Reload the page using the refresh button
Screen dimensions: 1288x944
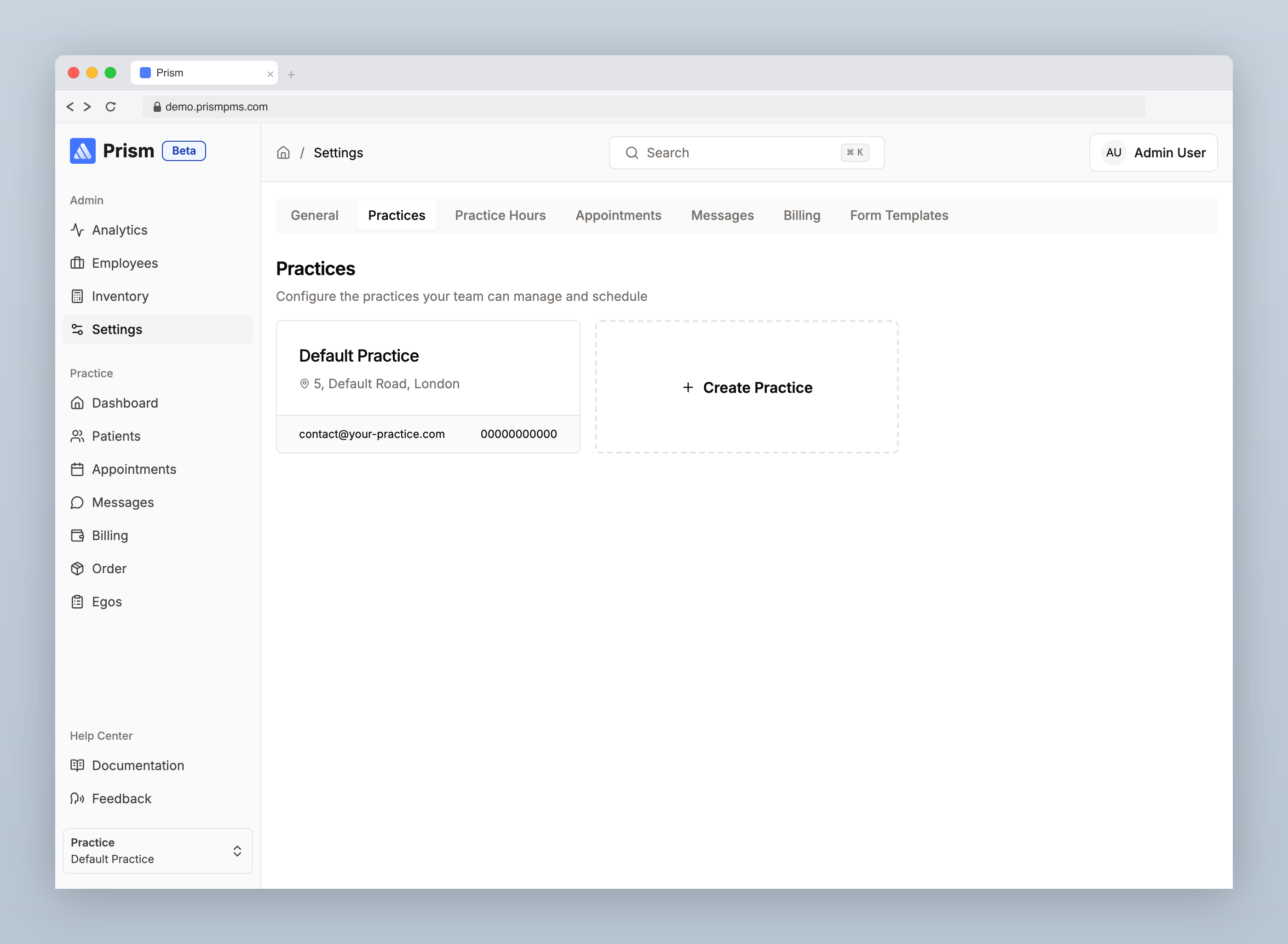click(111, 107)
